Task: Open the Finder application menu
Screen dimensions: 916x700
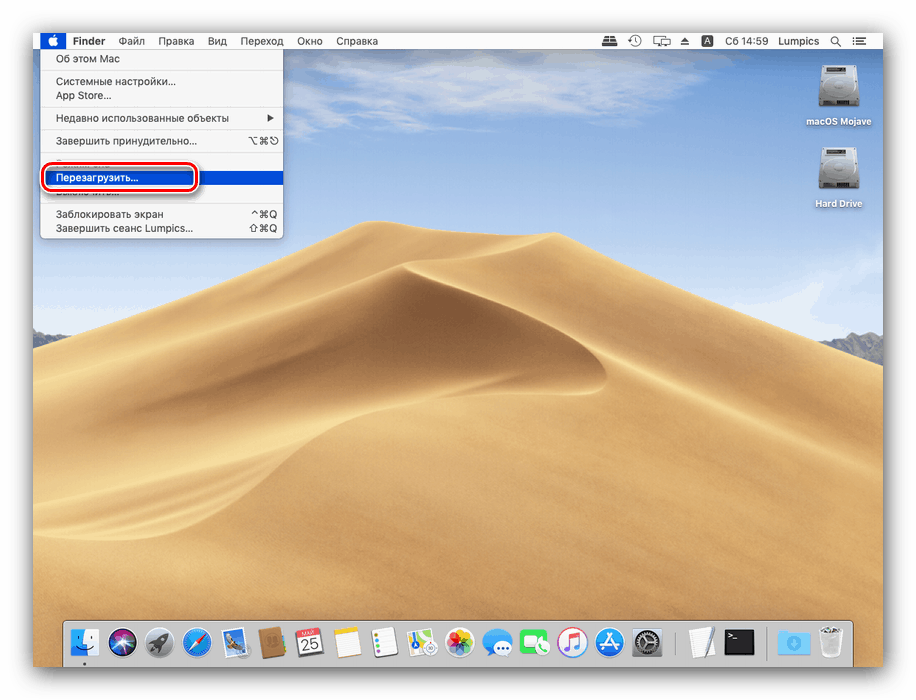Action: coord(89,41)
